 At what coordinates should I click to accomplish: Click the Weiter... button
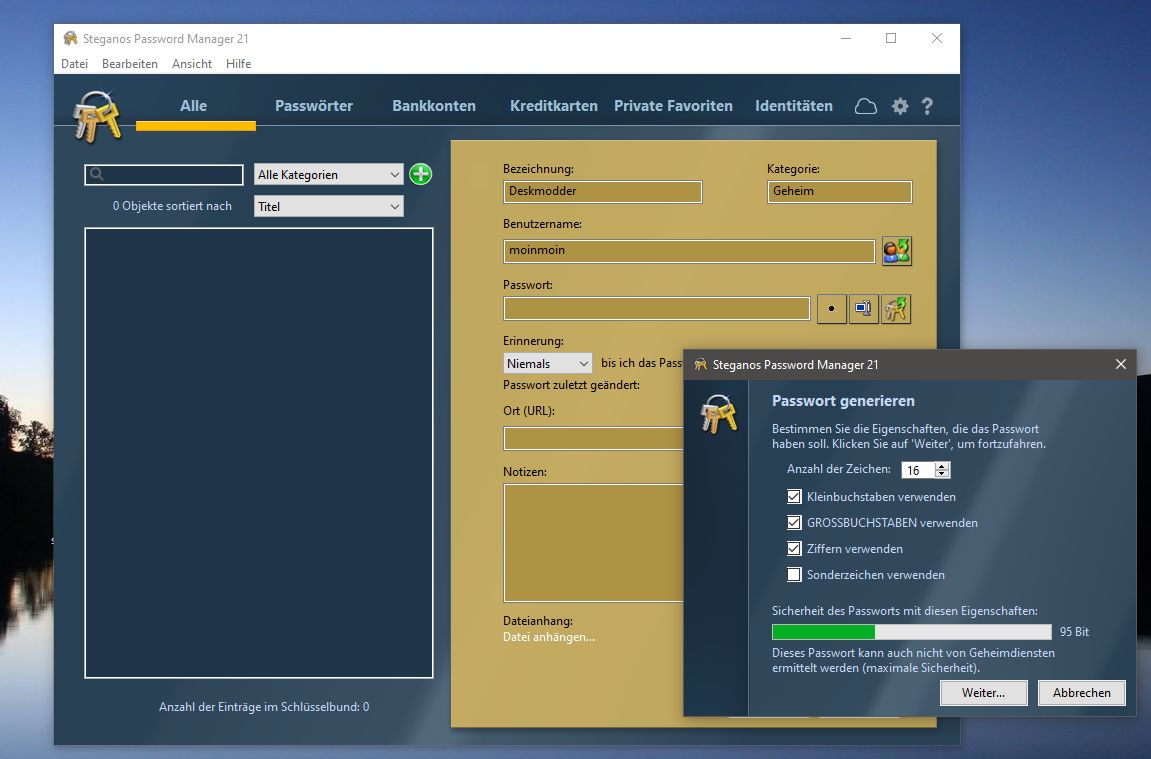click(984, 693)
